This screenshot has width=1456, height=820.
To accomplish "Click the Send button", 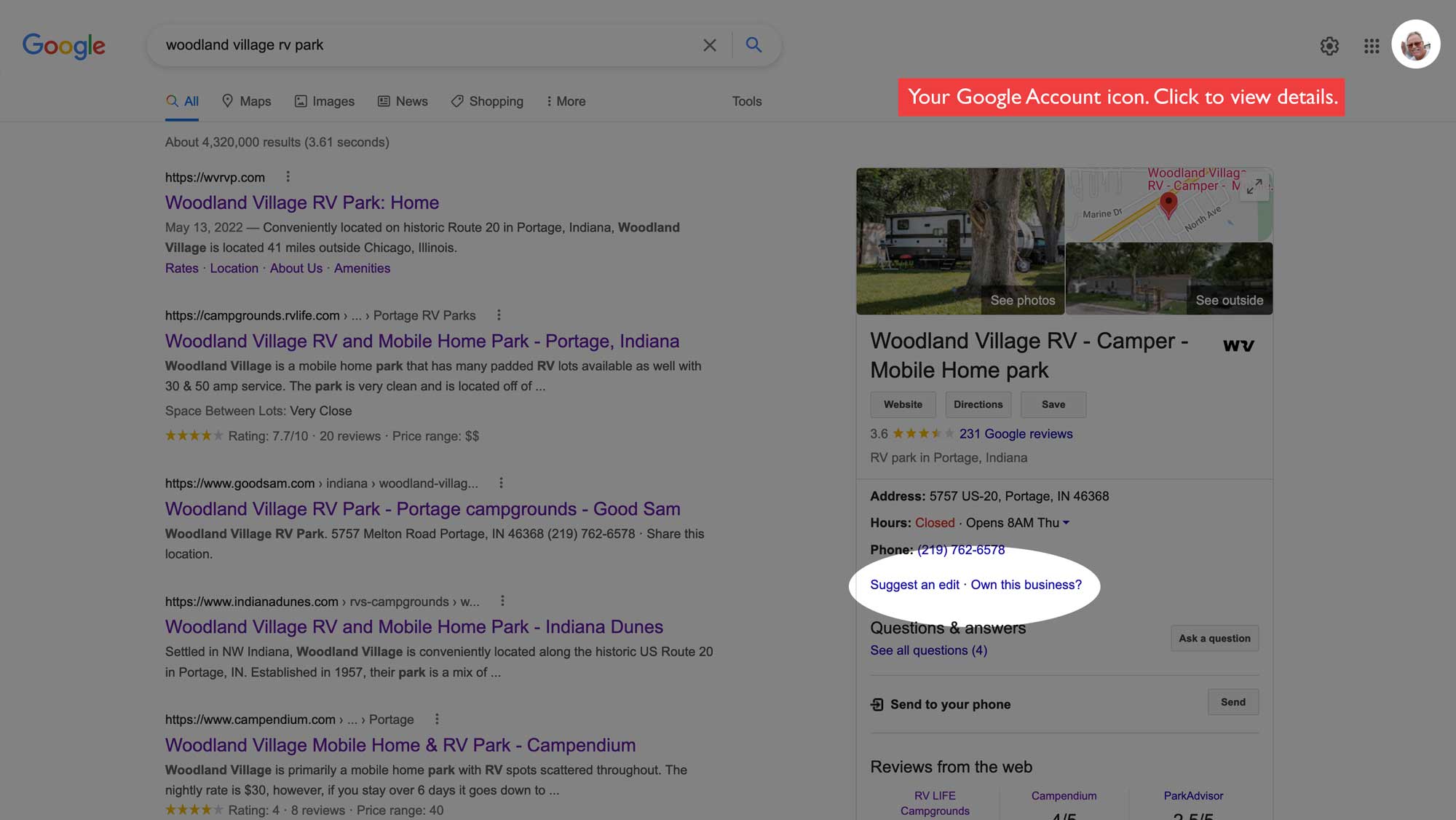I will click(x=1233, y=702).
